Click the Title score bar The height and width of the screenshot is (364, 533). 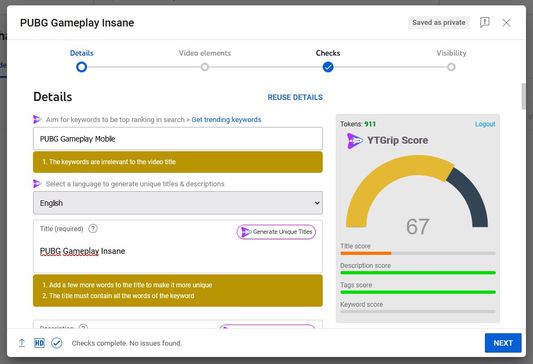418,253
